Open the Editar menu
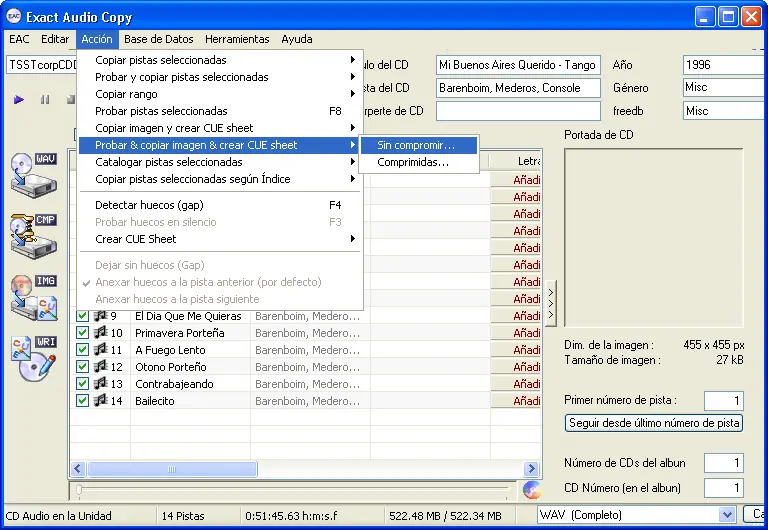The image size is (768, 530). point(55,39)
